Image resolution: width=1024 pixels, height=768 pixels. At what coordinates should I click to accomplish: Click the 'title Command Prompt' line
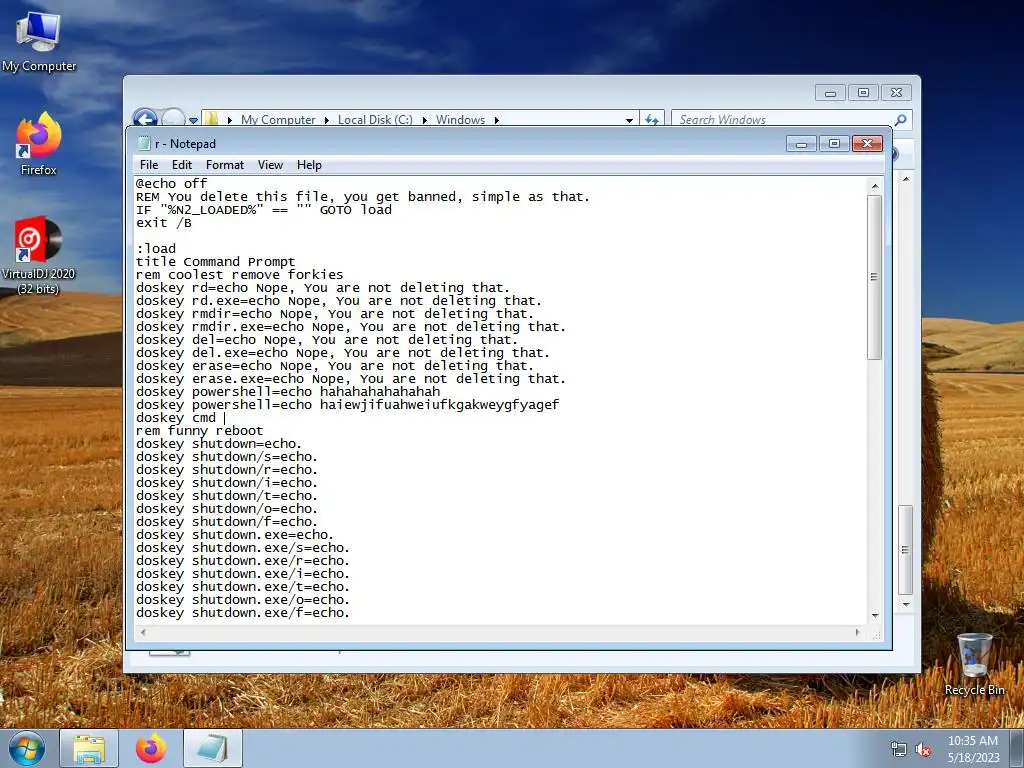(x=216, y=262)
